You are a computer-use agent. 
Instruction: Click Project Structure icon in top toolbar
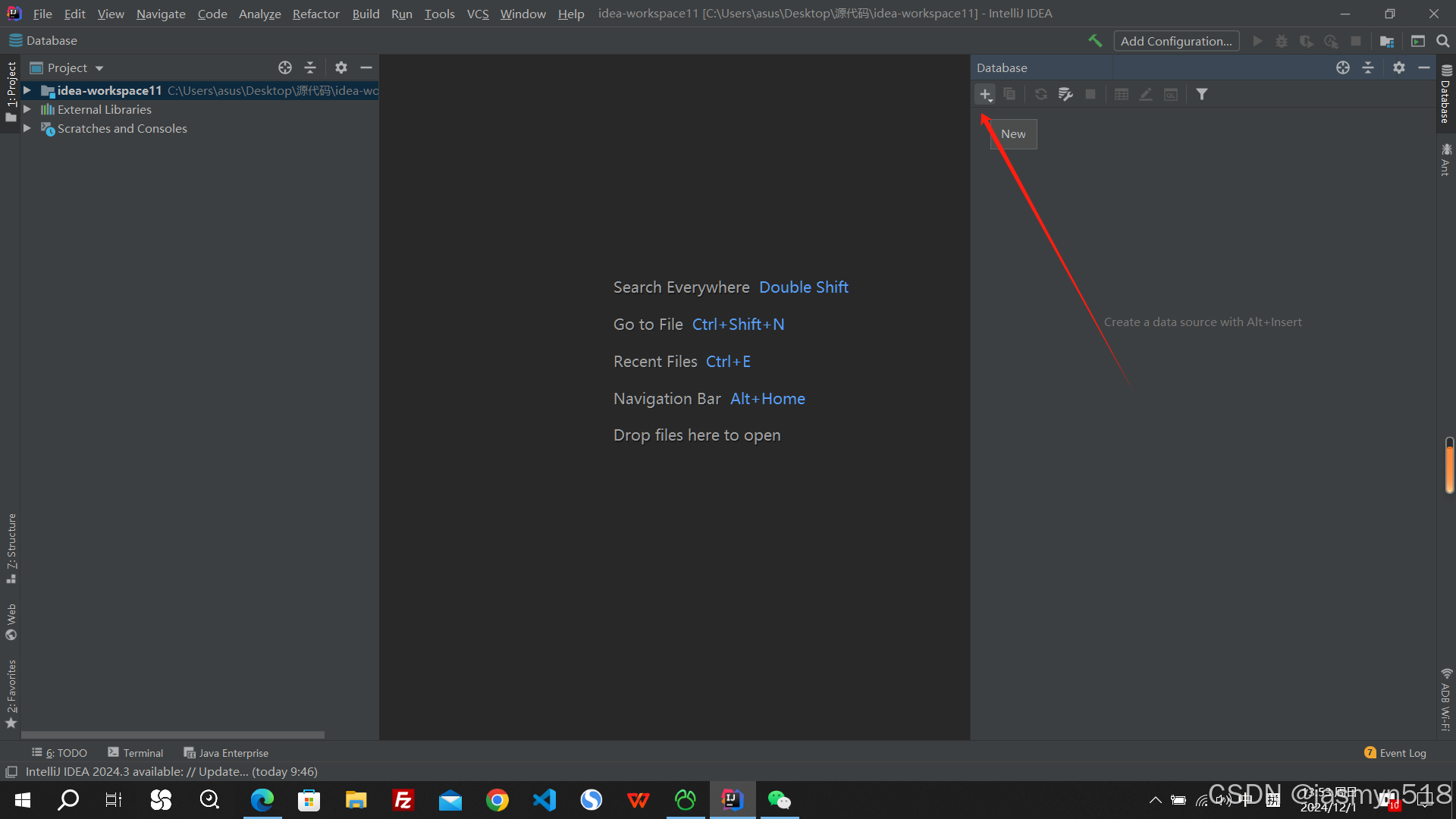tap(1386, 41)
